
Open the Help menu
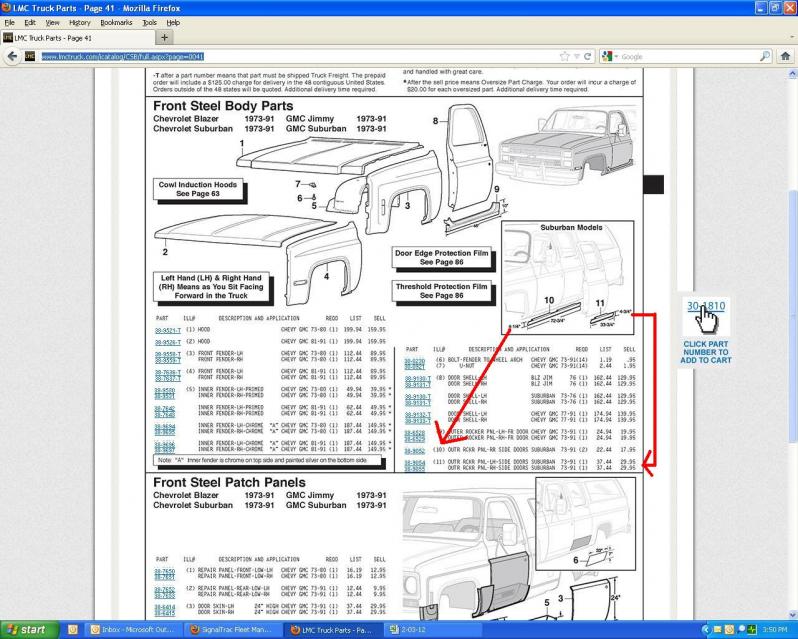tap(173, 23)
